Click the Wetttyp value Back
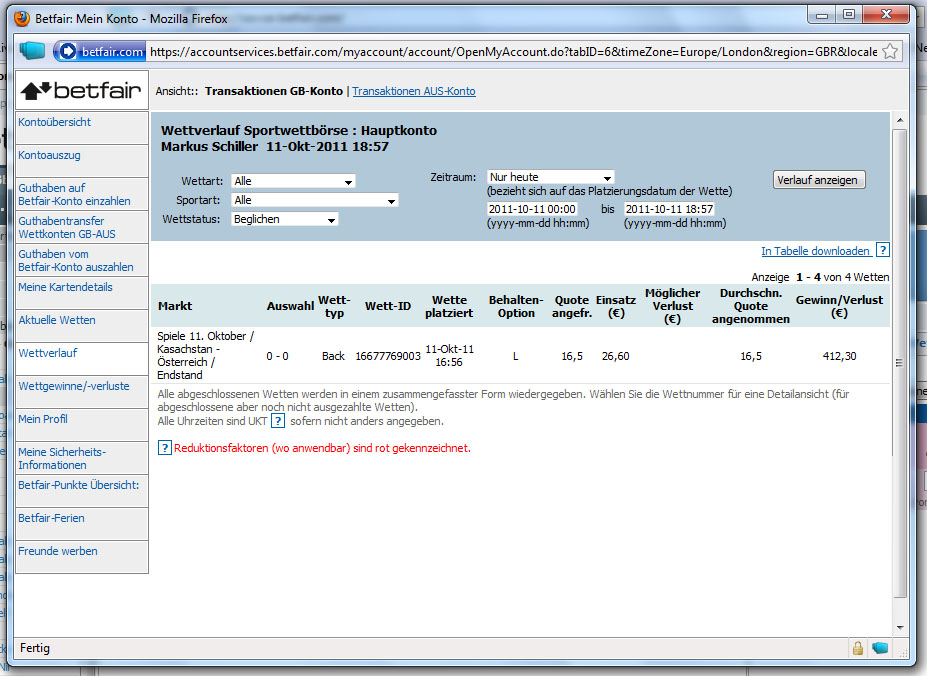Viewport: 927px width, 676px height. [333, 356]
